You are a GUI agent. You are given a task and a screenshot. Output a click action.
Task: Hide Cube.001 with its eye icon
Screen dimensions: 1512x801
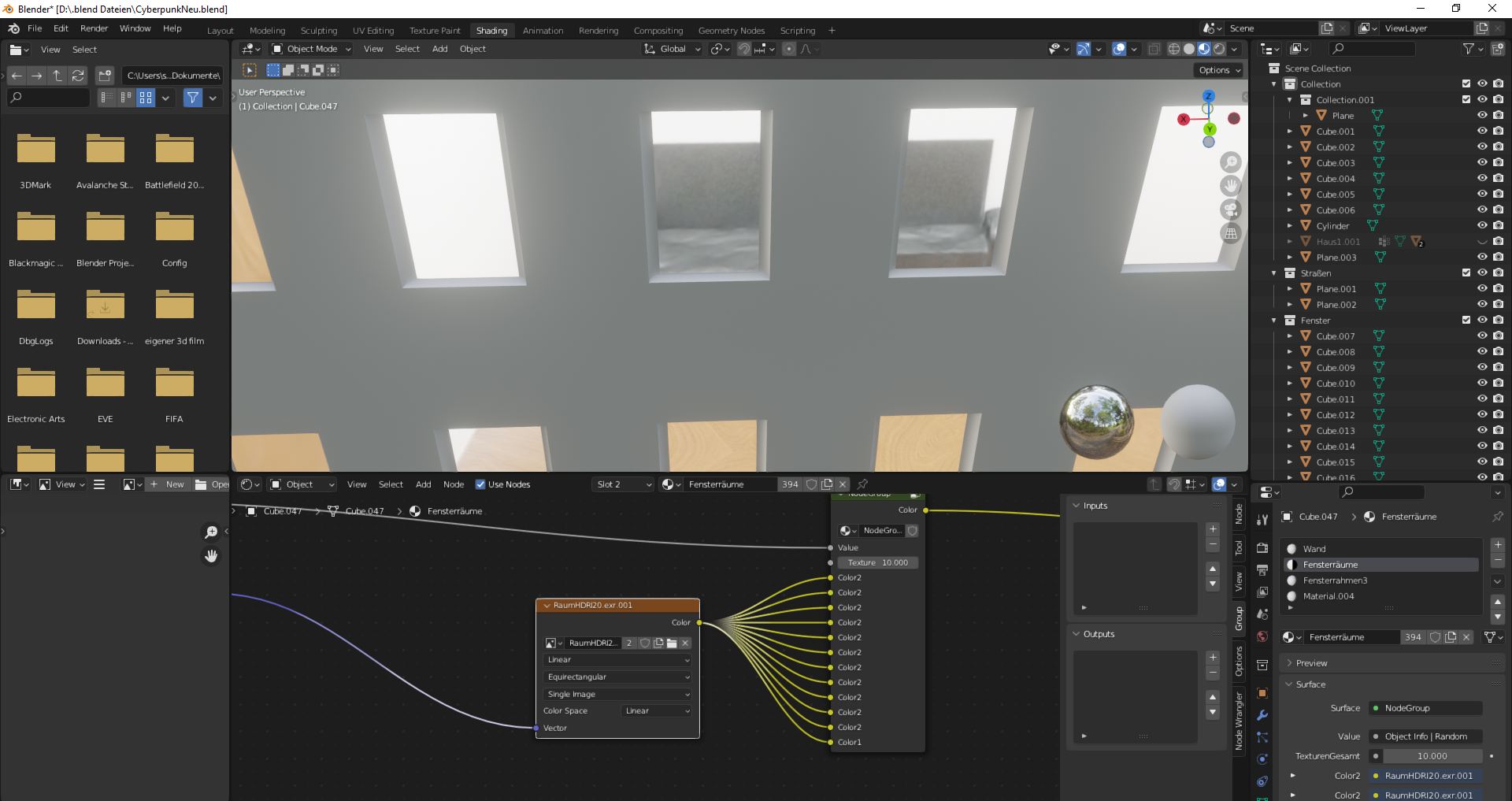click(1484, 131)
